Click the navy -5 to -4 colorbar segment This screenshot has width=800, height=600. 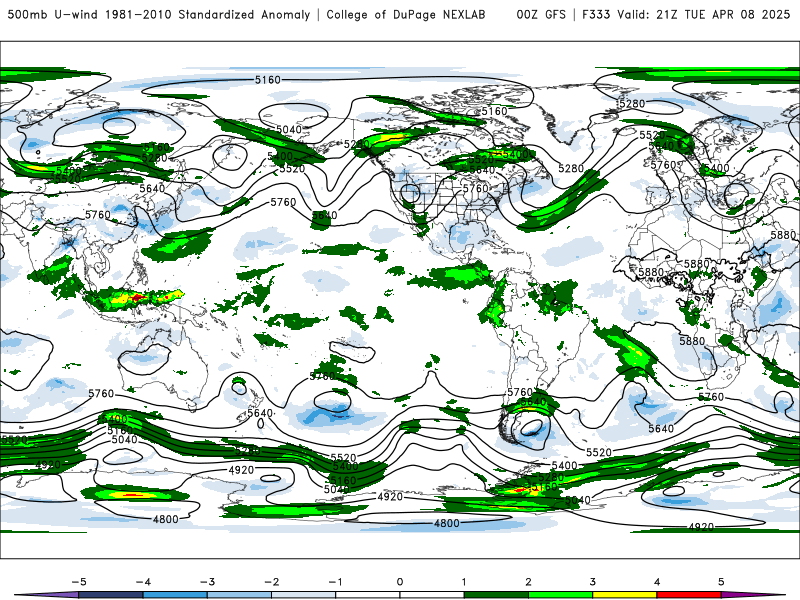[111, 595]
